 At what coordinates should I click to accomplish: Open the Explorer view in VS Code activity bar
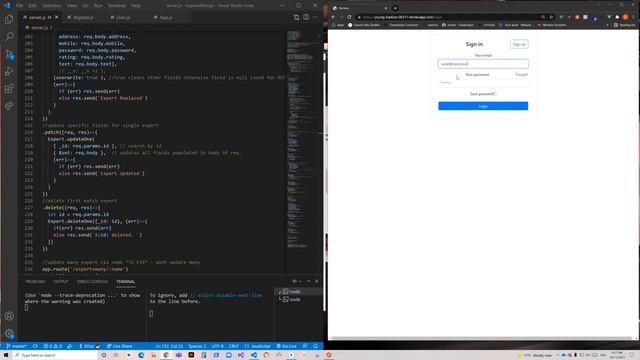click(9, 19)
